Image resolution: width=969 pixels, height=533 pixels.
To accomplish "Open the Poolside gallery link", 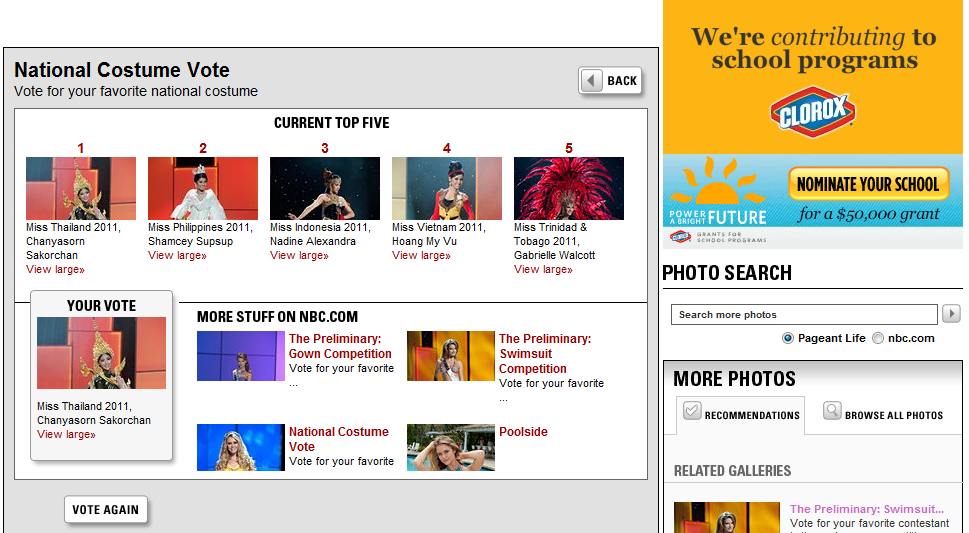I will pos(523,432).
